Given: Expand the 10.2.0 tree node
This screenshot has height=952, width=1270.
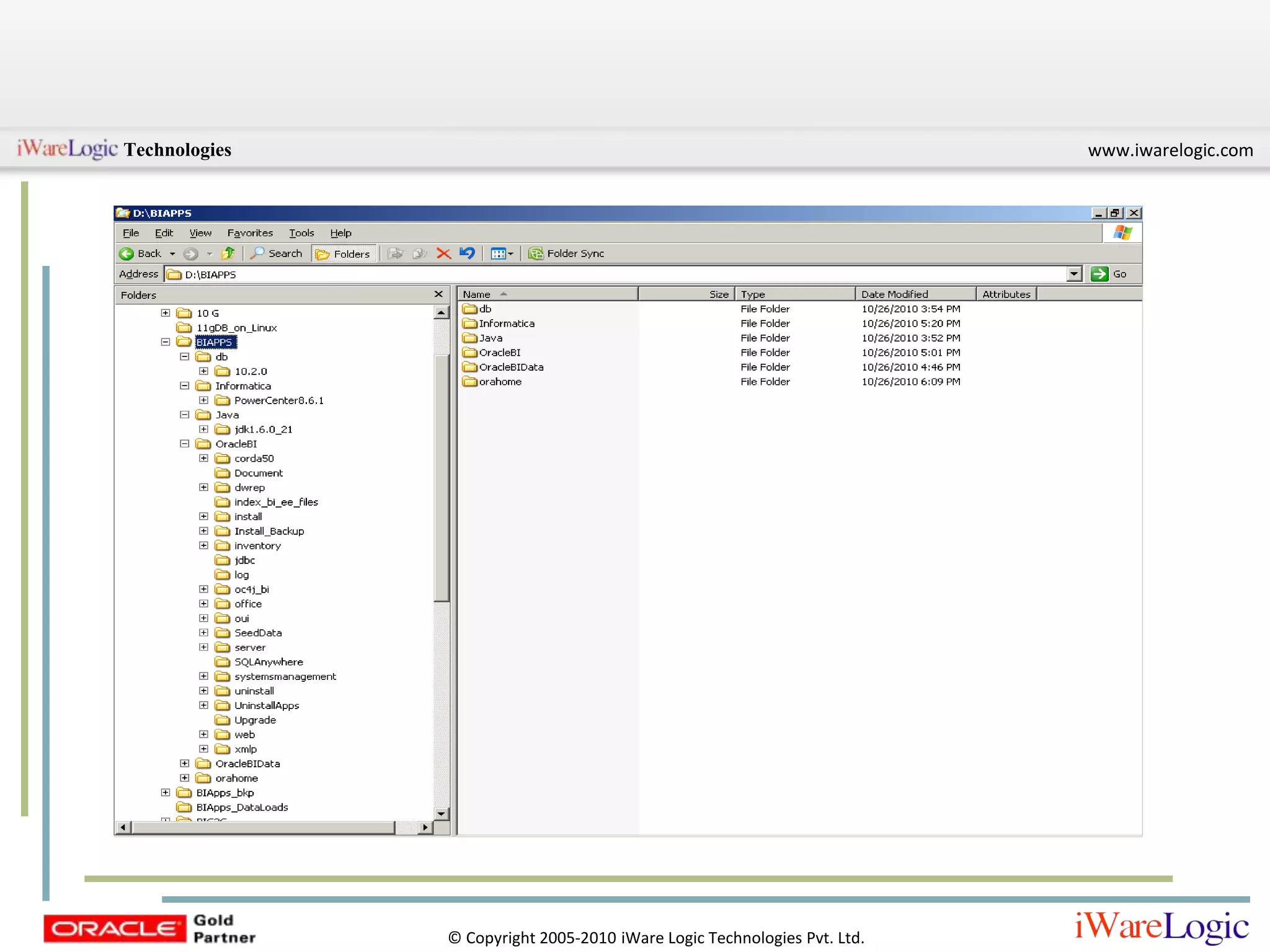Looking at the screenshot, I should click(x=203, y=371).
